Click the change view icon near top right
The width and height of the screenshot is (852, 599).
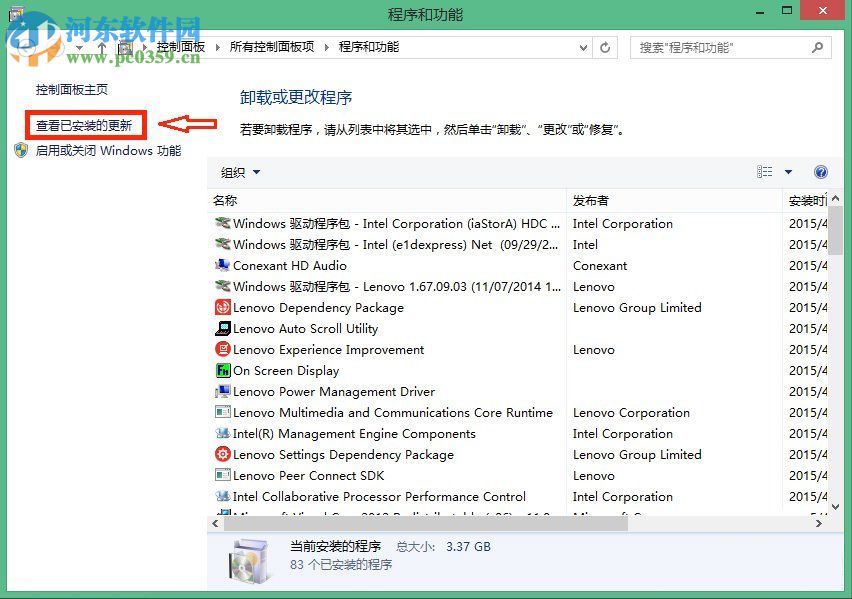pyautogui.click(x=764, y=171)
